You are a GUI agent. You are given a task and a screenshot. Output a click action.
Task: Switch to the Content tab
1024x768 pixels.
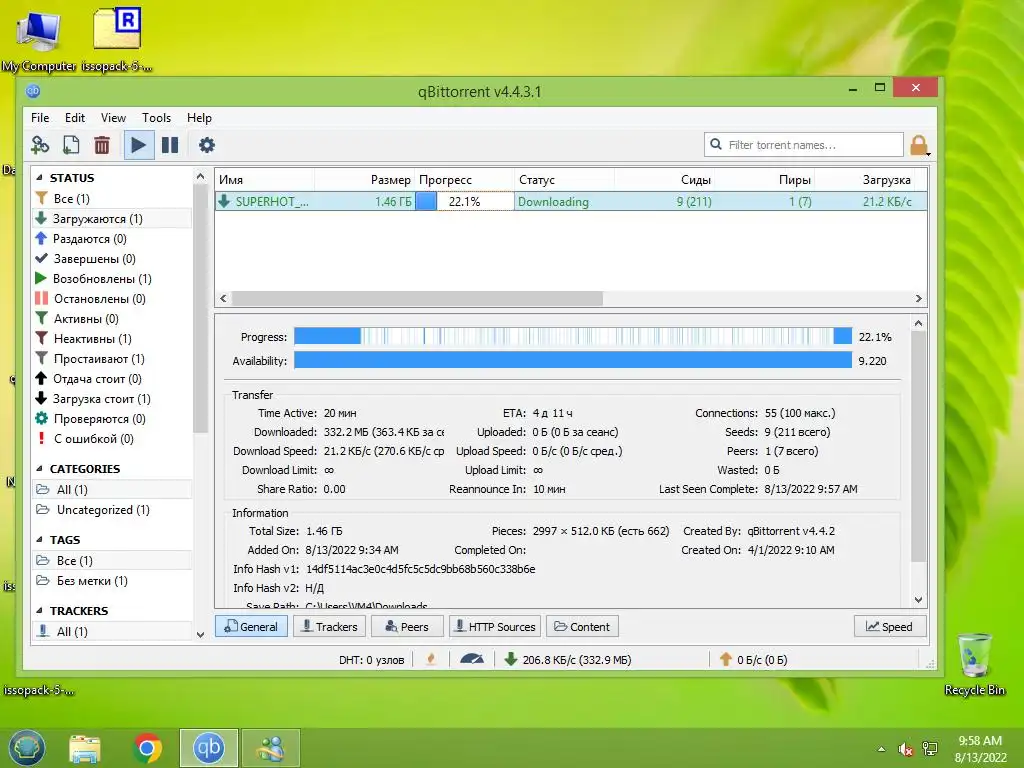(x=582, y=626)
